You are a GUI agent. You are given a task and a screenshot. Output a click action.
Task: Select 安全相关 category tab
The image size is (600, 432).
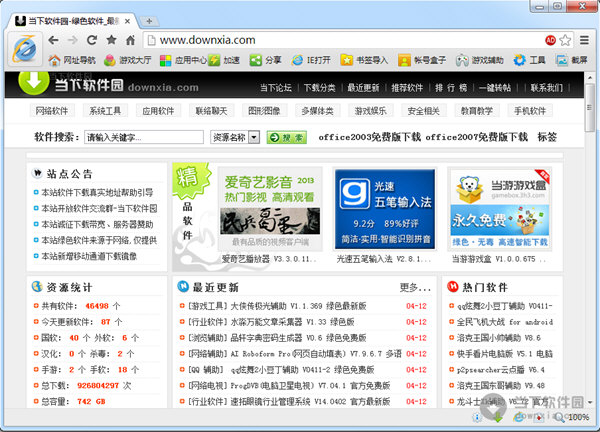[423, 111]
